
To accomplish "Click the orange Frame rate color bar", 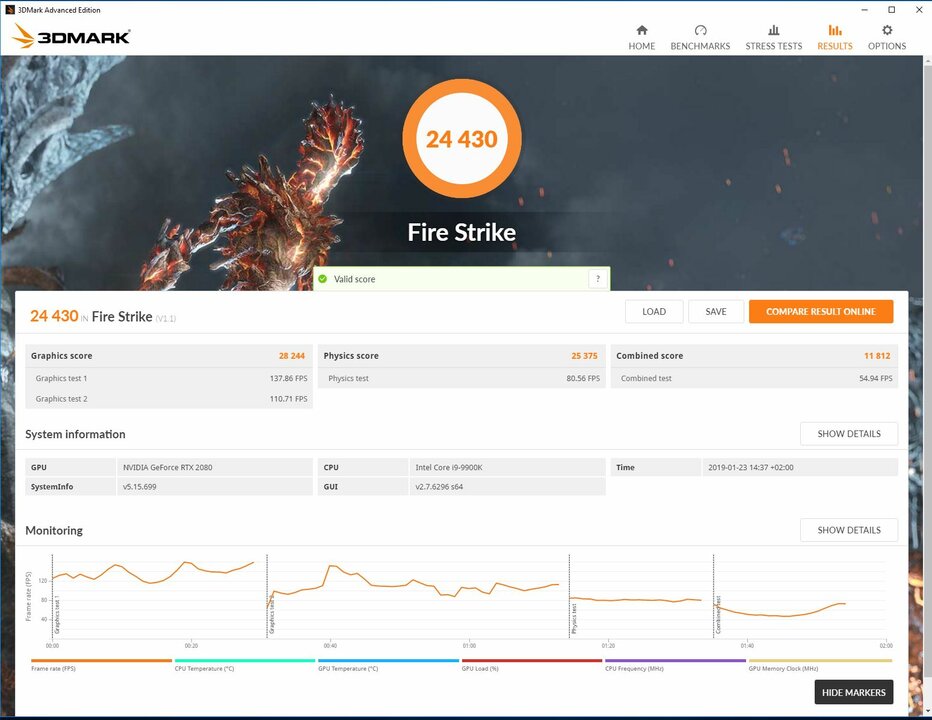I will coord(101,661).
